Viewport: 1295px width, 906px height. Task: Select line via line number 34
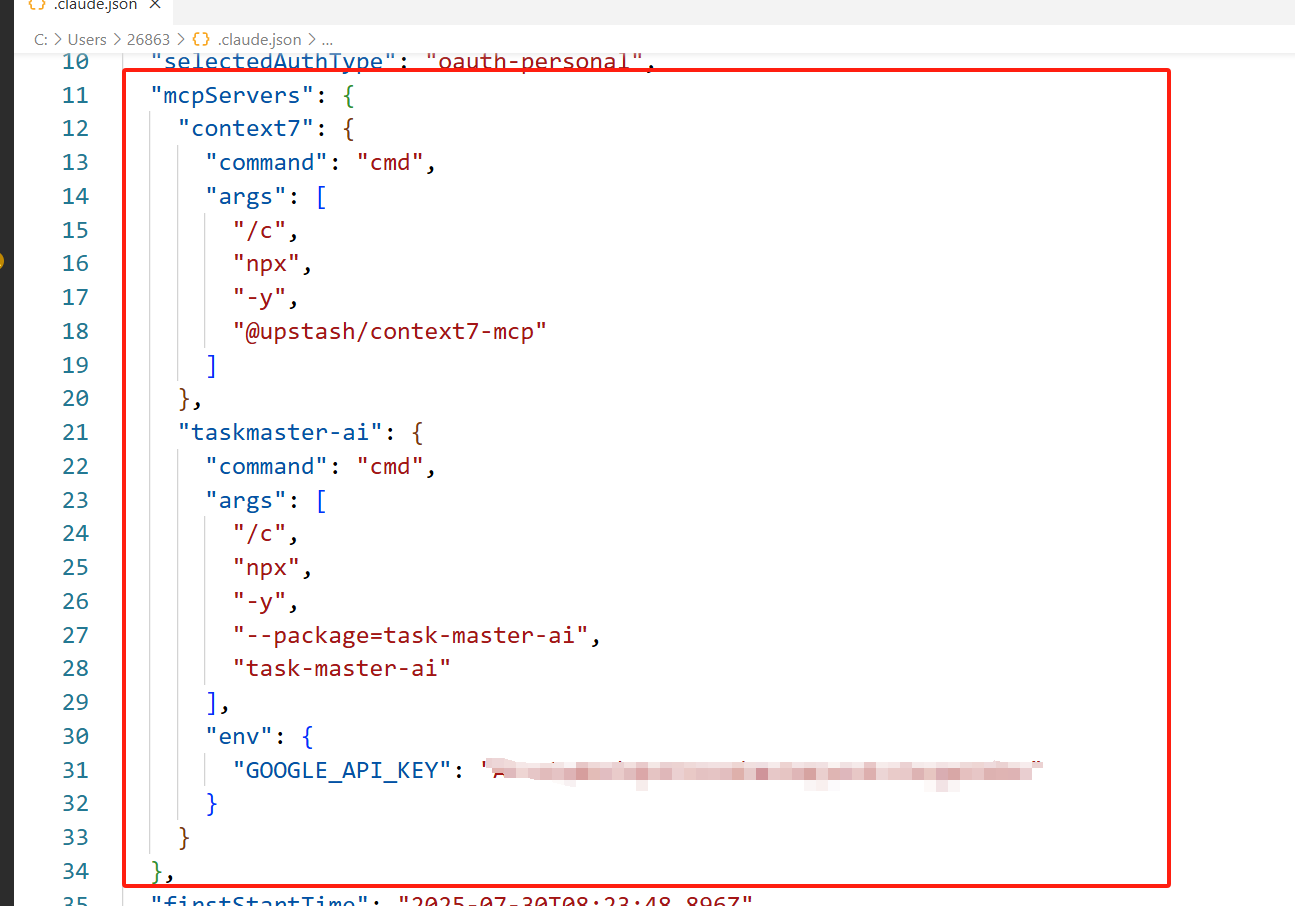[x=75, y=871]
